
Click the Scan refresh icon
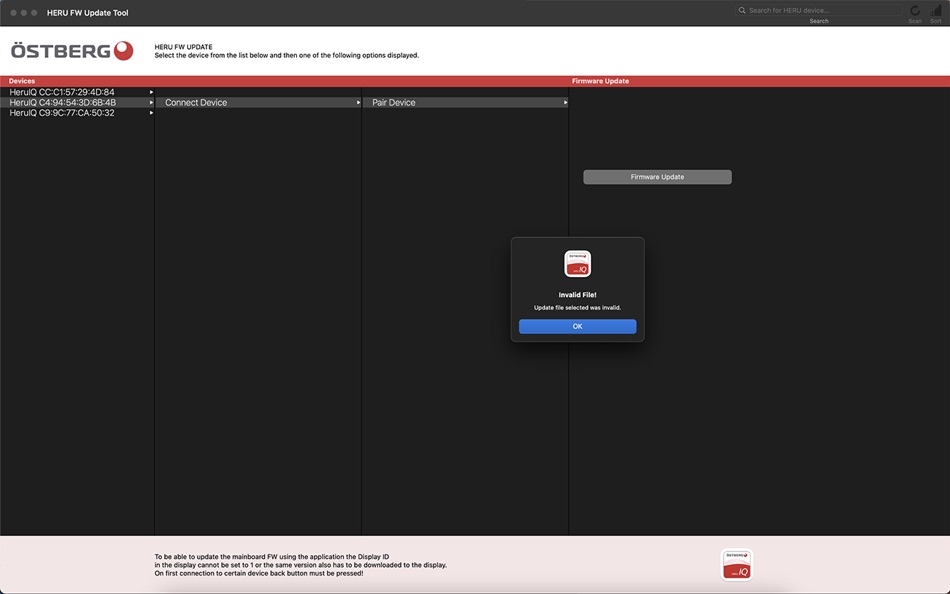click(915, 10)
